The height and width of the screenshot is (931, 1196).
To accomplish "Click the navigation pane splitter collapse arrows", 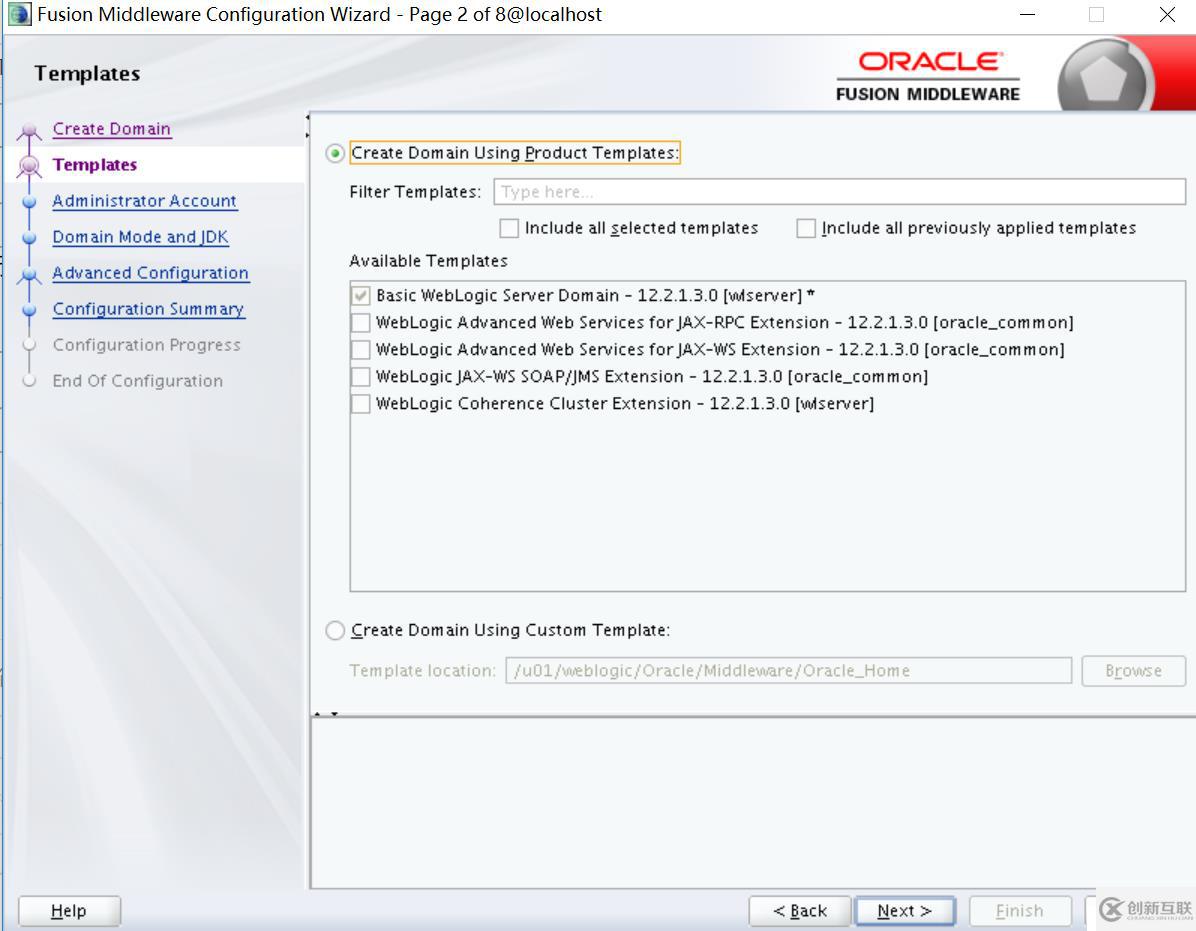I will pyautogui.click(x=307, y=127).
